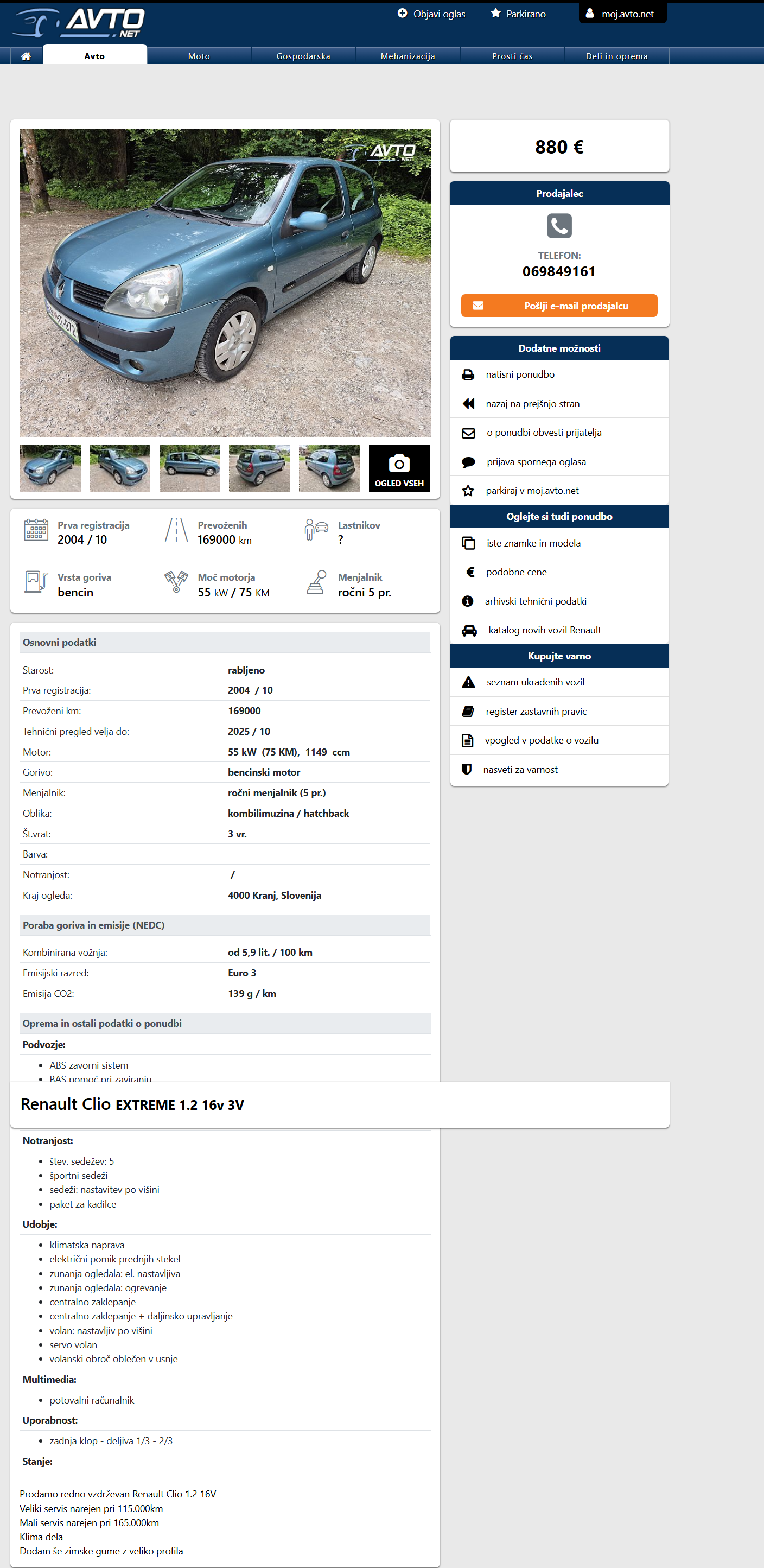Click the shield icon for nasveti za varnost
Image resolution: width=764 pixels, height=1568 pixels.
tap(466, 770)
